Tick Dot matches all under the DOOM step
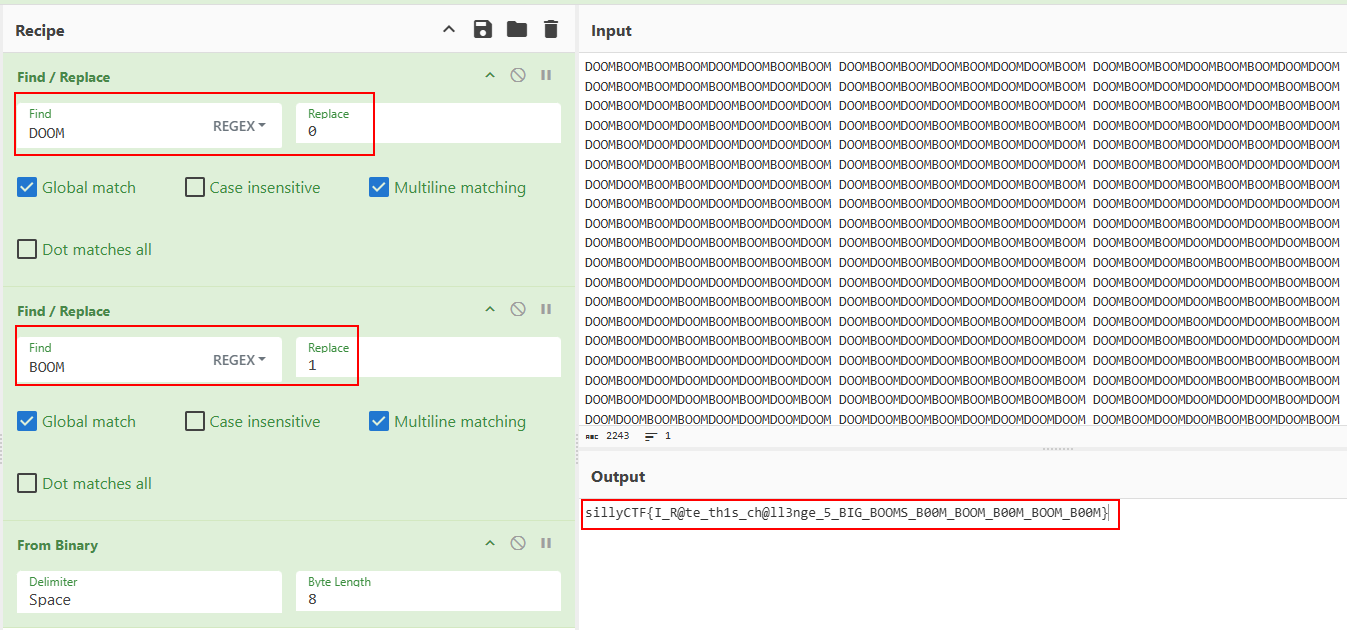This screenshot has width=1347, height=630. pos(28,249)
